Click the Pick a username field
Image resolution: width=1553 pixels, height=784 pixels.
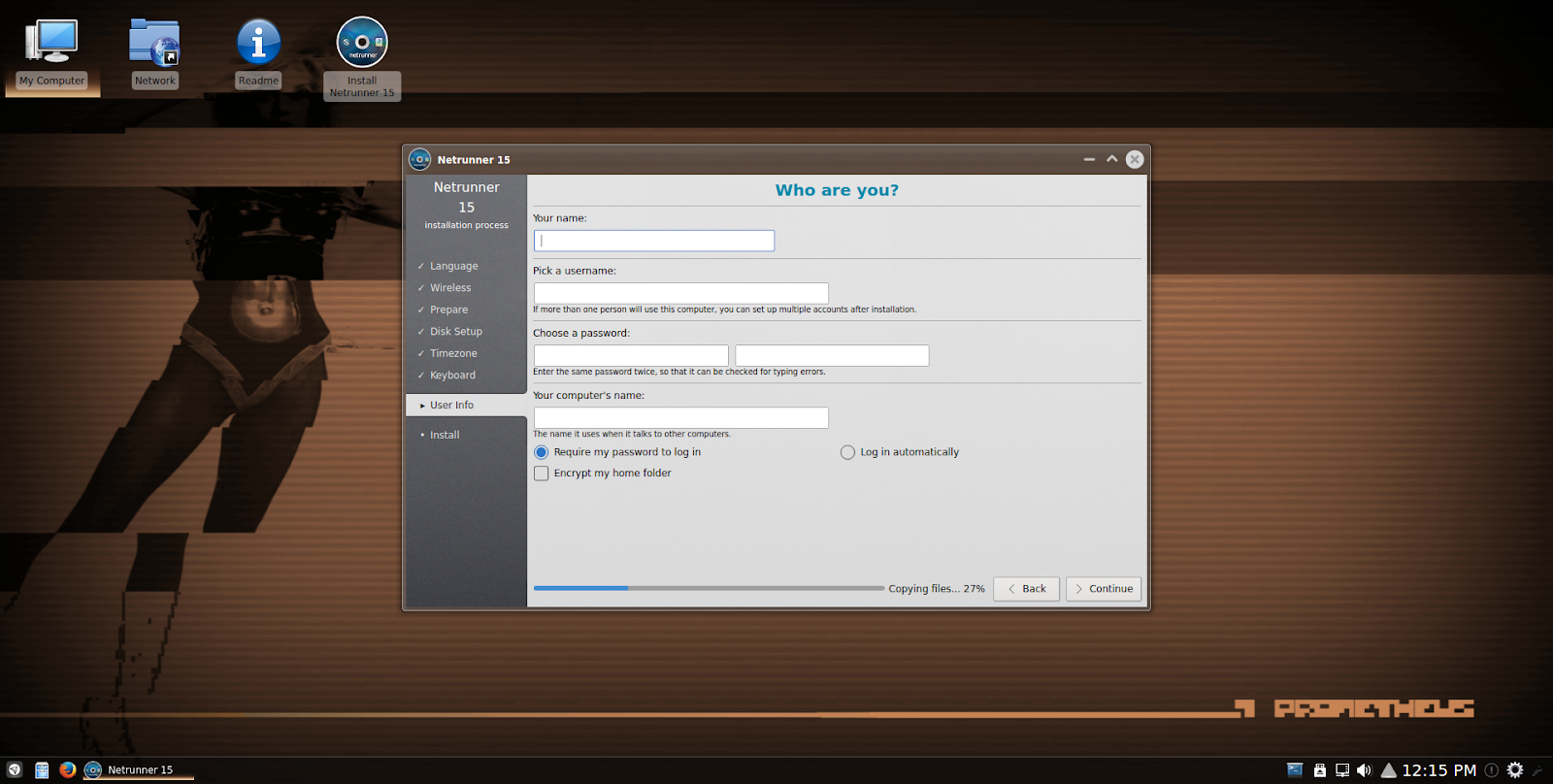pos(681,293)
